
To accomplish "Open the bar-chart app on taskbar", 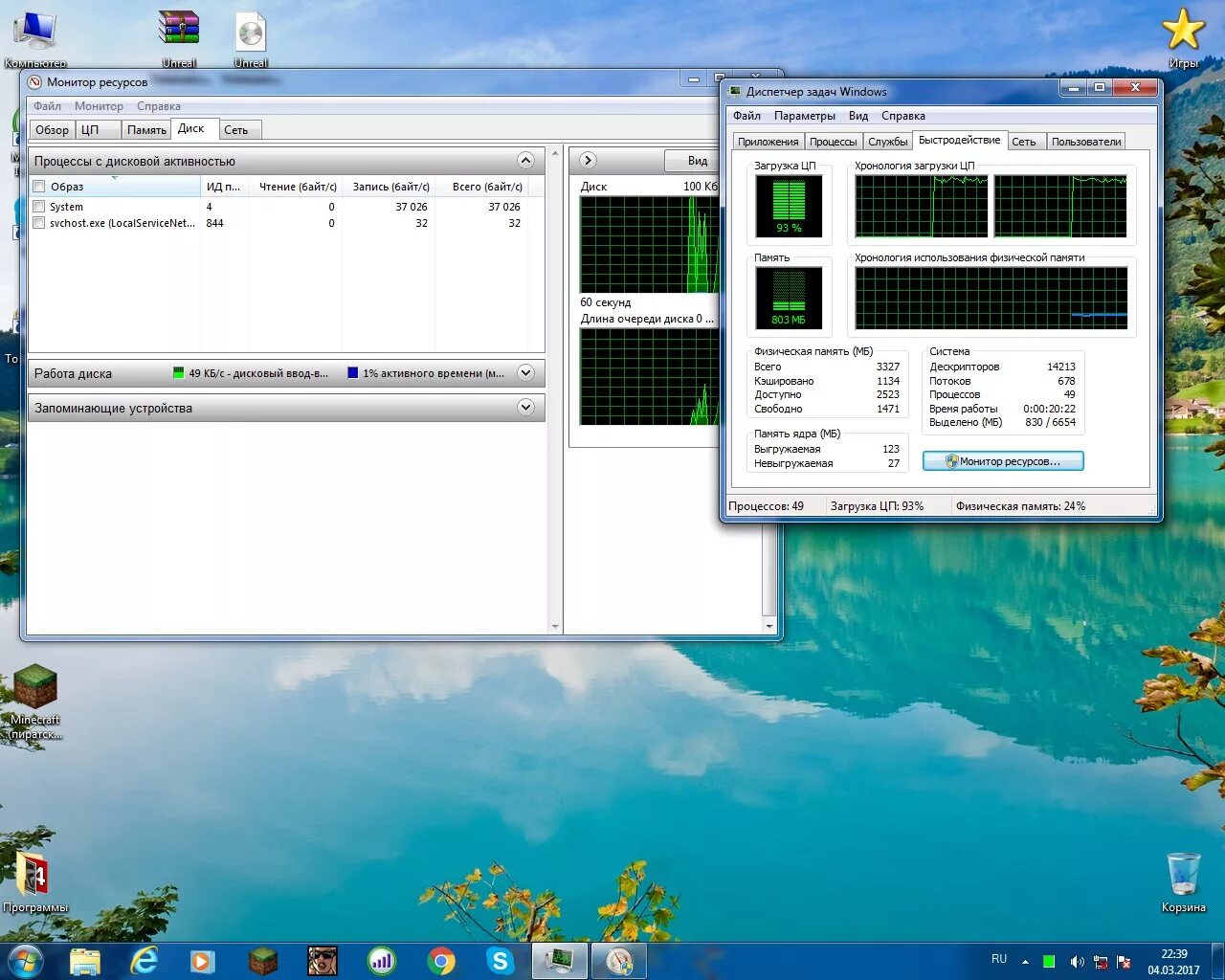I will click(x=382, y=961).
